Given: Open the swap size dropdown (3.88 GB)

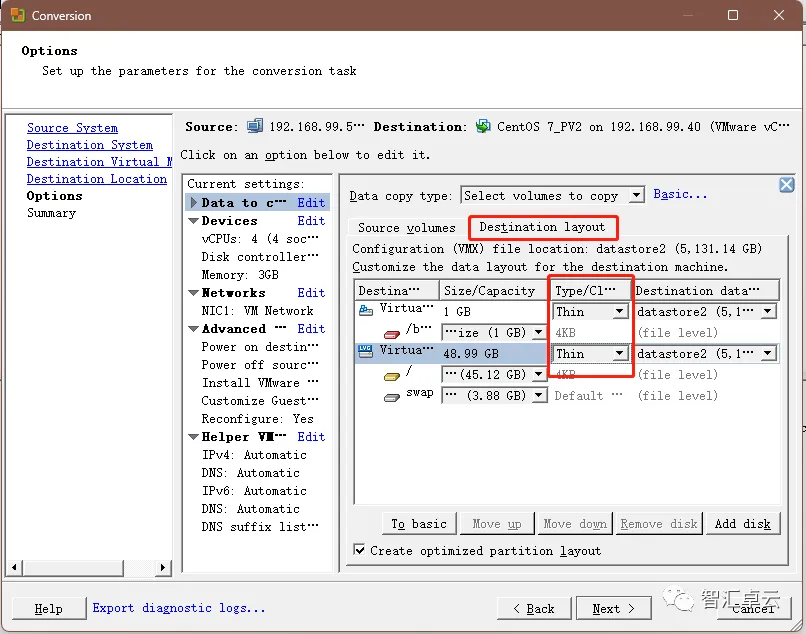Looking at the screenshot, I should pyautogui.click(x=538, y=395).
